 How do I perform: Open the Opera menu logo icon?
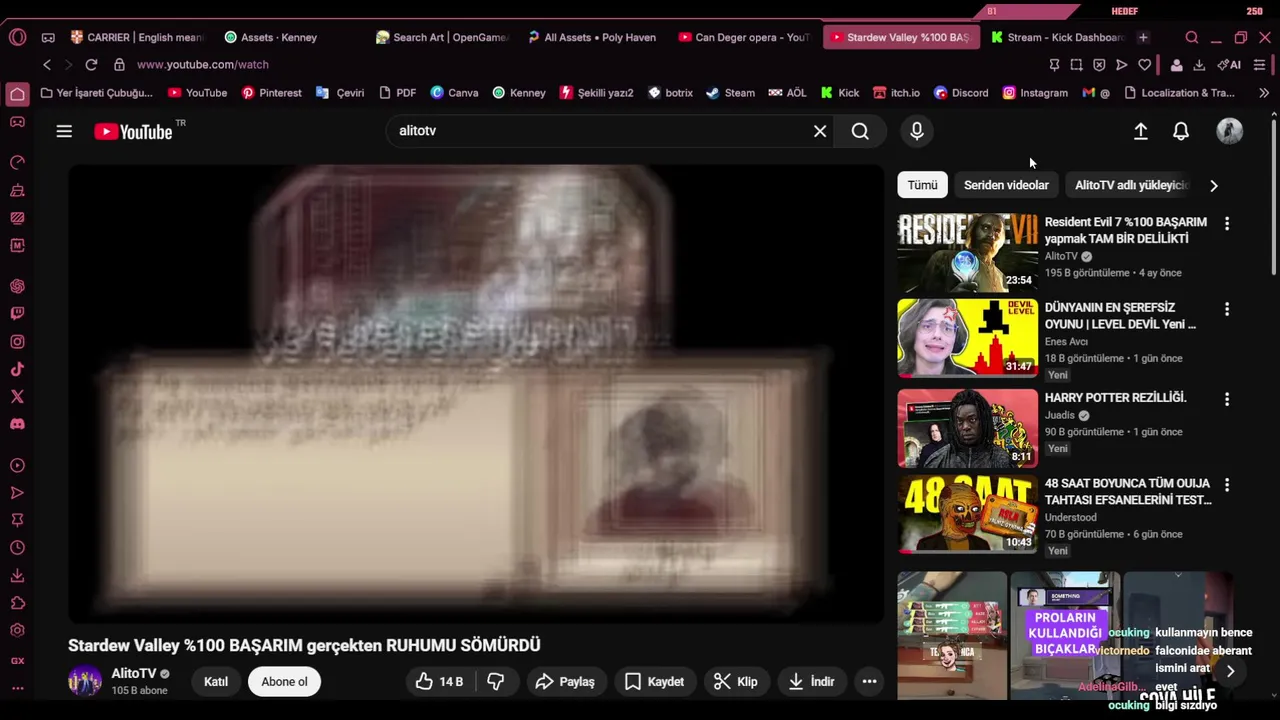[x=17, y=37]
